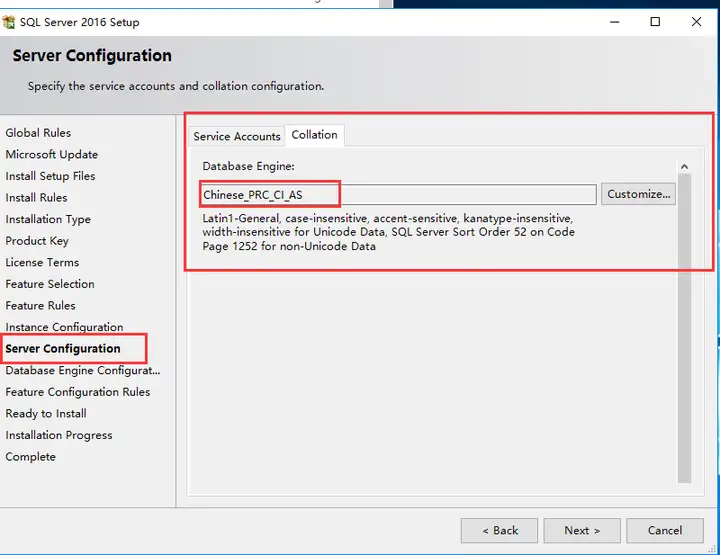Close the SQL Server Setup window
Screen dimensions: 720x555
tap(696, 22)
